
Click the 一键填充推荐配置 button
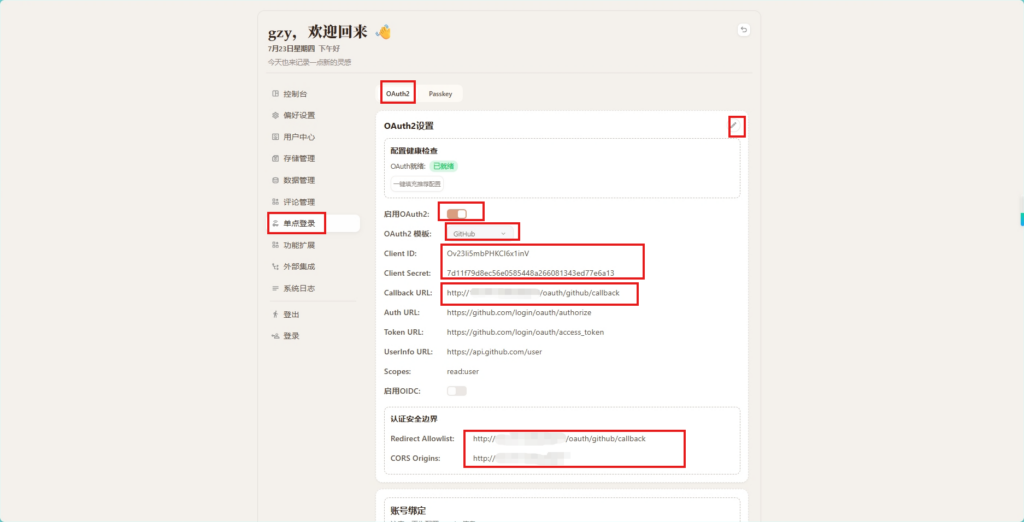pyautogui.click(x=417, y=184)
